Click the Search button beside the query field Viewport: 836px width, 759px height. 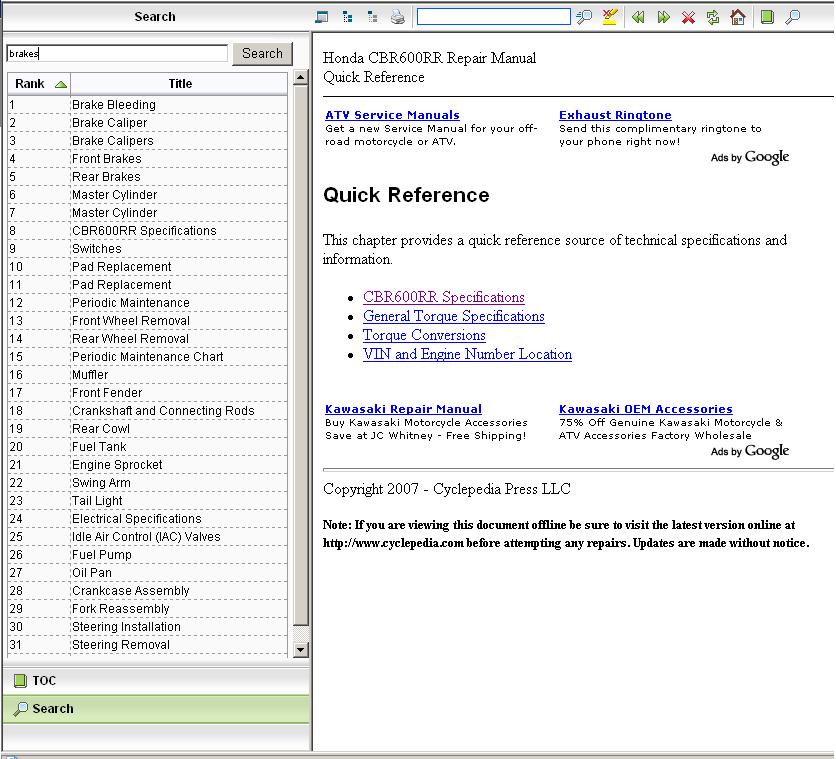point(262,53)
